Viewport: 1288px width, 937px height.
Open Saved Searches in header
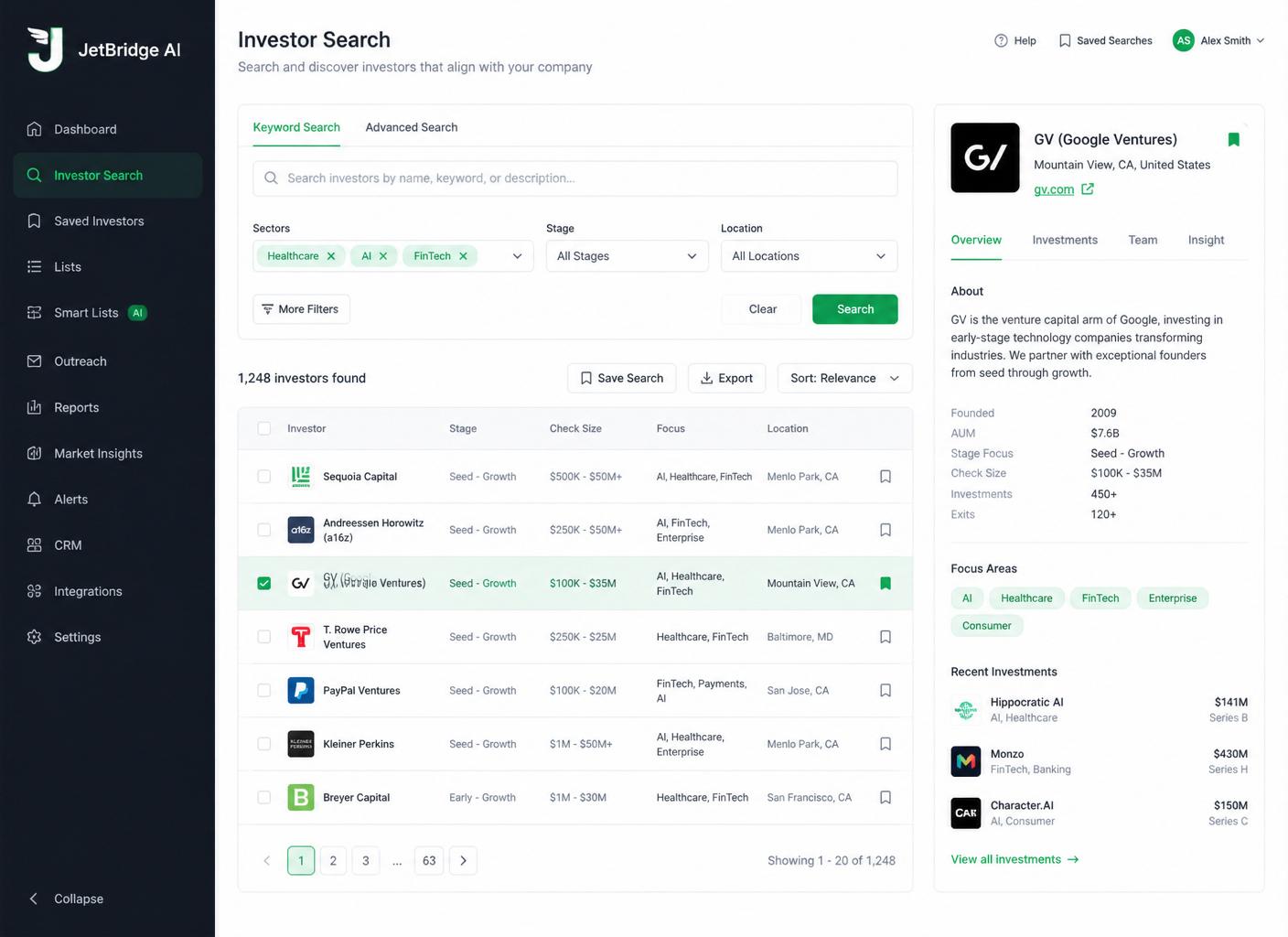click(1105, 40)
